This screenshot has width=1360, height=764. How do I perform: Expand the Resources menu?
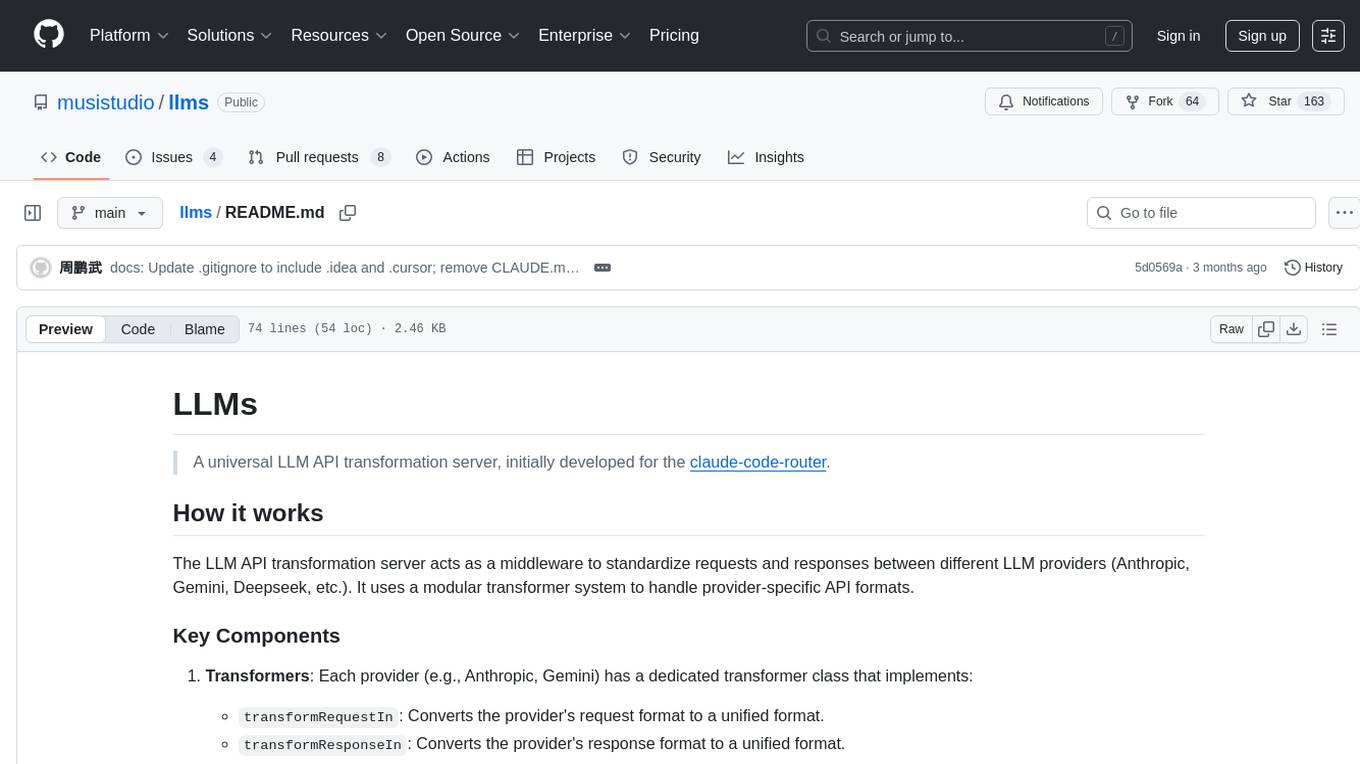click(x=339, y=35)
